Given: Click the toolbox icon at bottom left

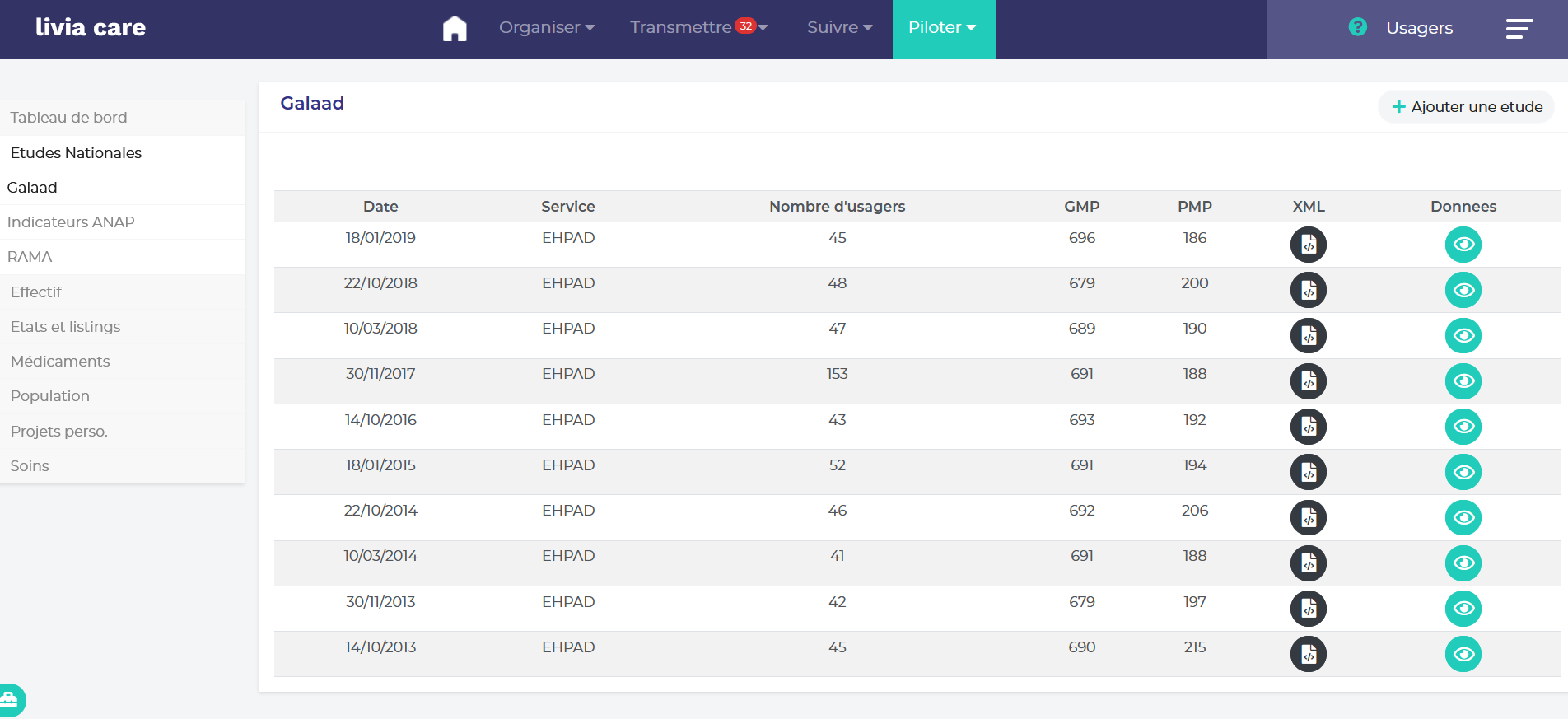Looking at the screenshot, I should (10, 700).
